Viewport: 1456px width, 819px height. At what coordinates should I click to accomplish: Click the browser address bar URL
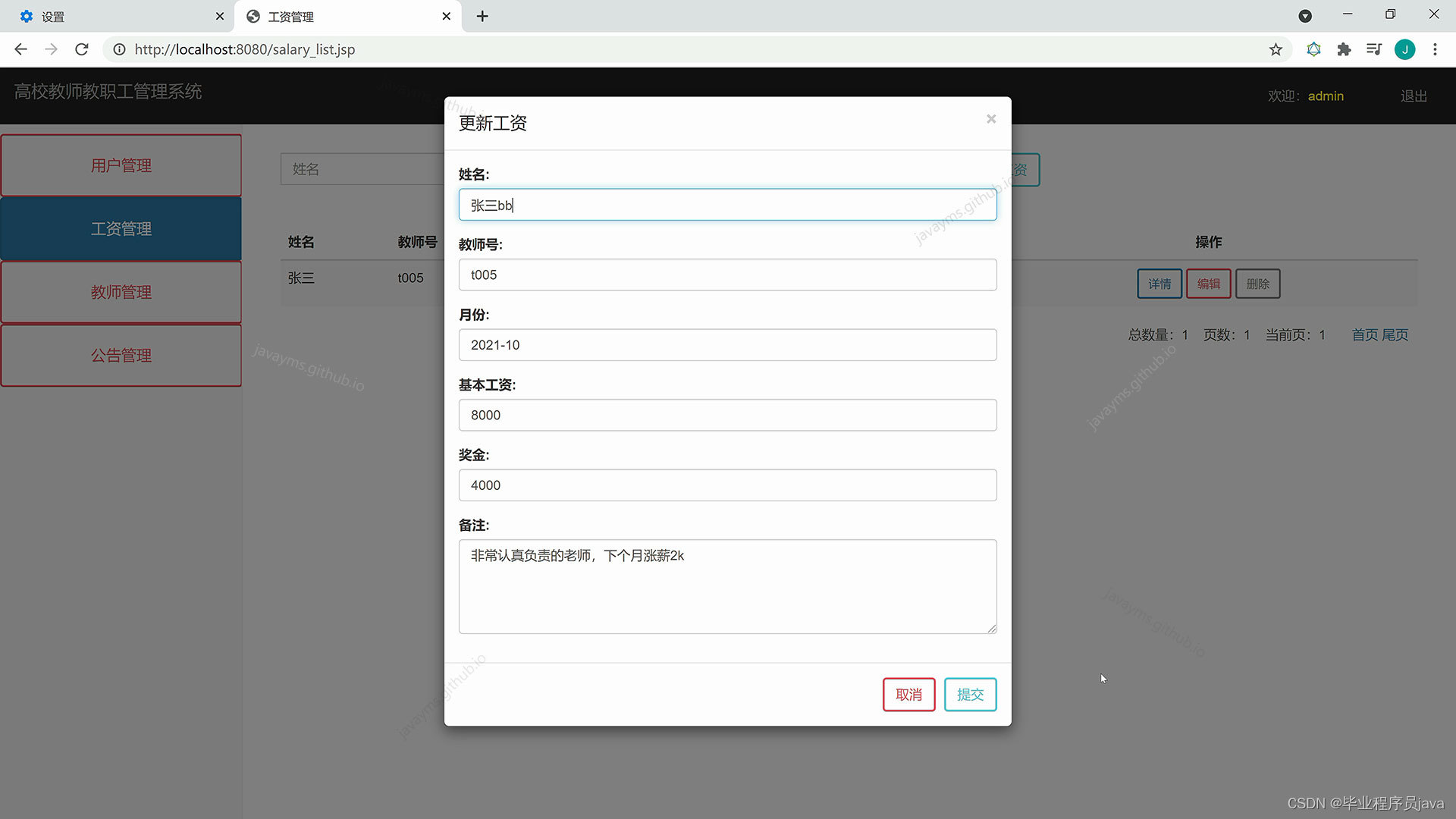244,49
